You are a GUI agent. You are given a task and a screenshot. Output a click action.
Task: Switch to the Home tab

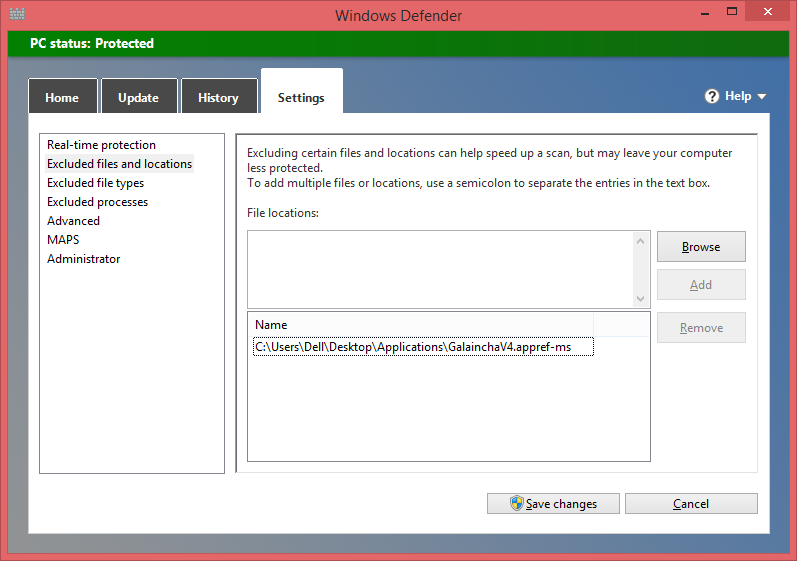click(62, 97)
